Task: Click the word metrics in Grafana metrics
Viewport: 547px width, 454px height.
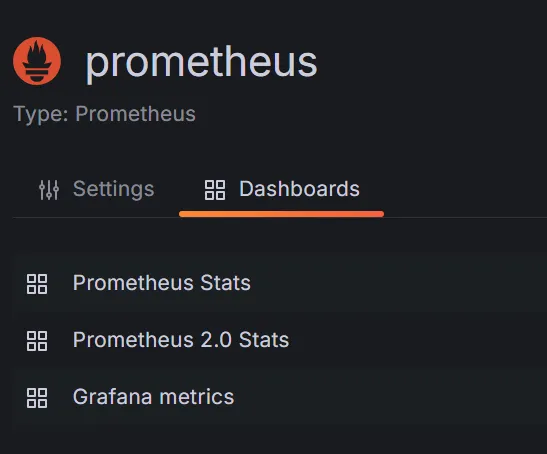Action: [197, 397]
